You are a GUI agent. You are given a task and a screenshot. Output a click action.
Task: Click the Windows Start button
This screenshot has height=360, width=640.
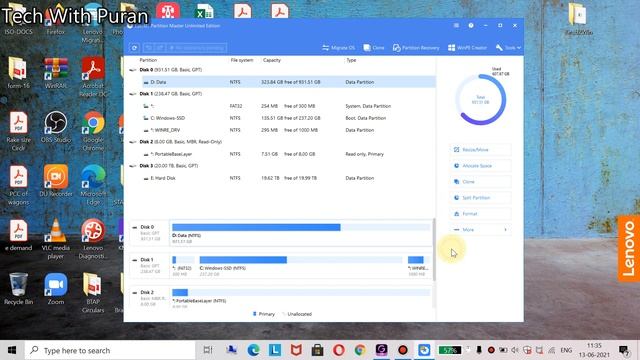coord(12,350)
